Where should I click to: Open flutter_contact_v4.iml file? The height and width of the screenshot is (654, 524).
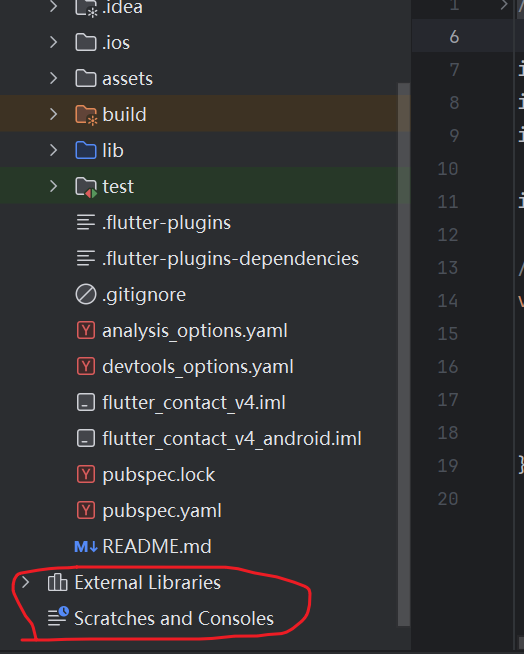(194, 403)
